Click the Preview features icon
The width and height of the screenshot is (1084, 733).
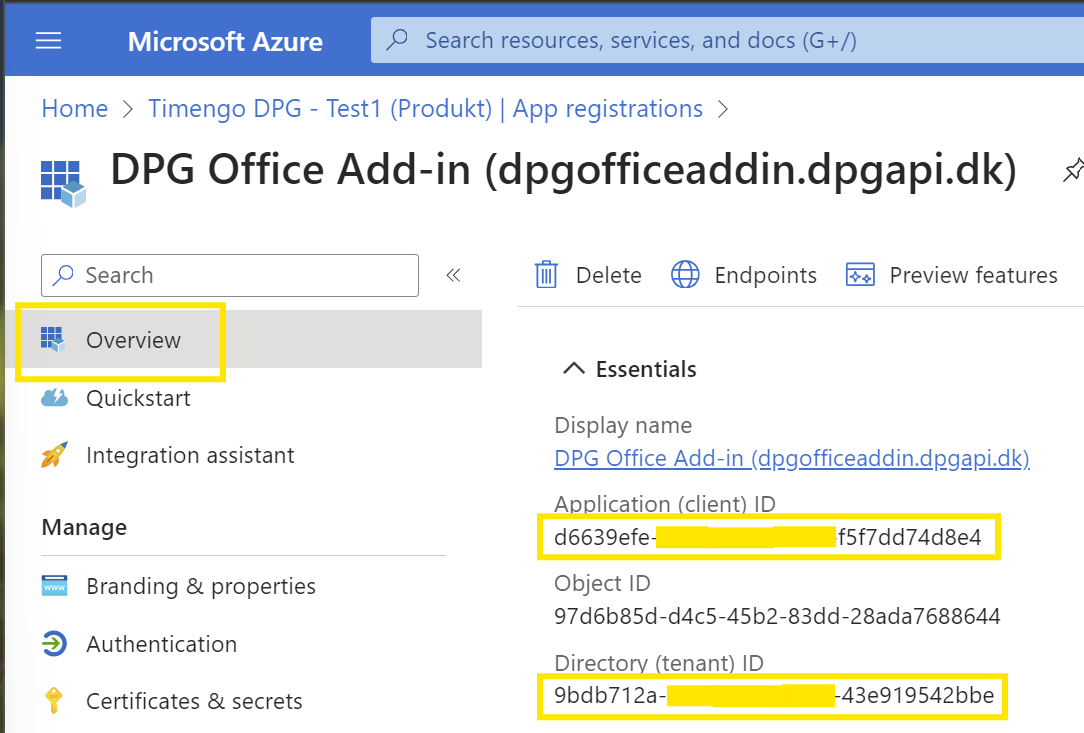pyautogui.click(x=860, y=275)
